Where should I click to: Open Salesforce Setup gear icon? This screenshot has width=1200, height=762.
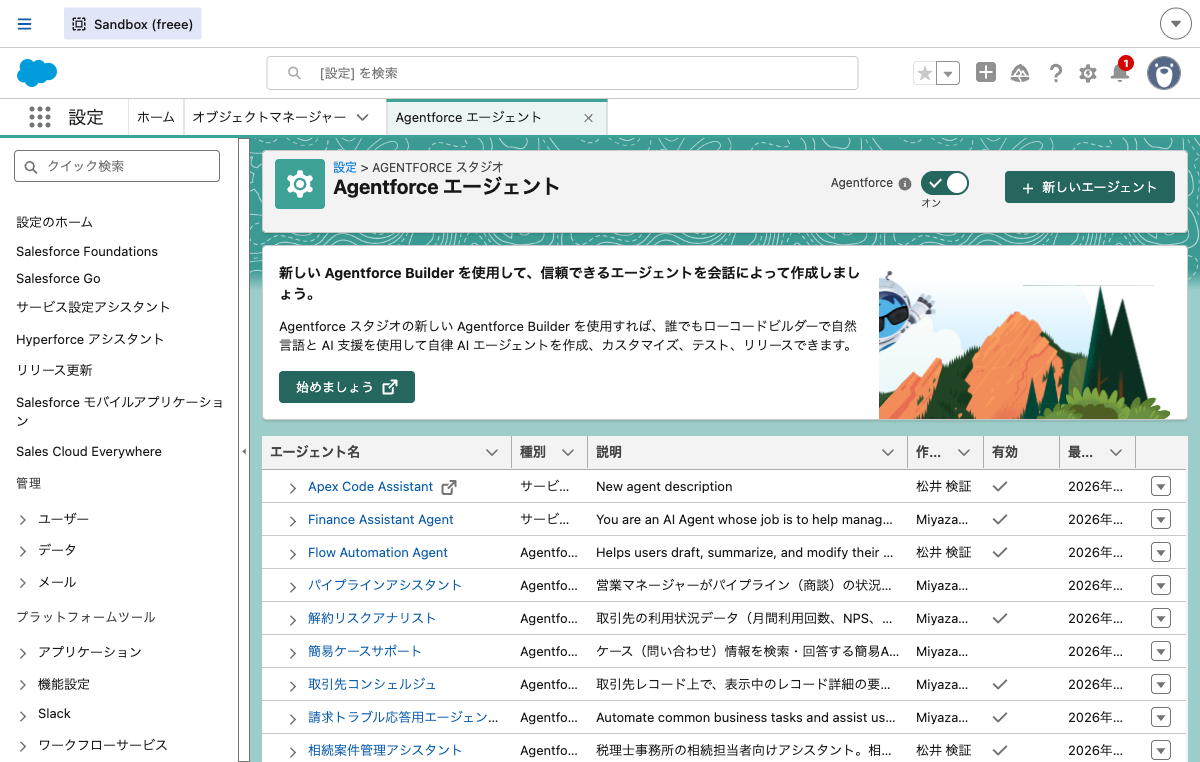click(x=1087, y=73)
